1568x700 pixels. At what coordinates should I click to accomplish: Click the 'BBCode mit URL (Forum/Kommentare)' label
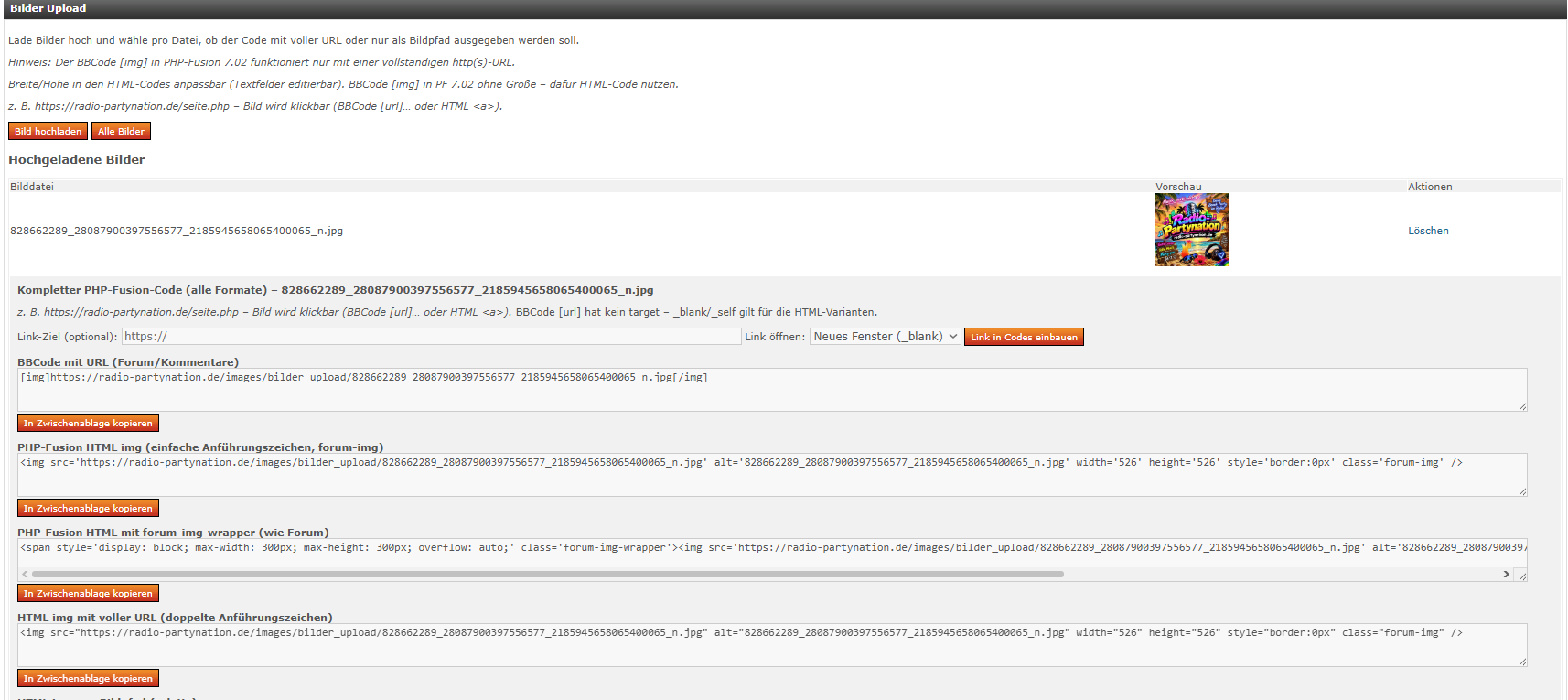pos(128,362)
